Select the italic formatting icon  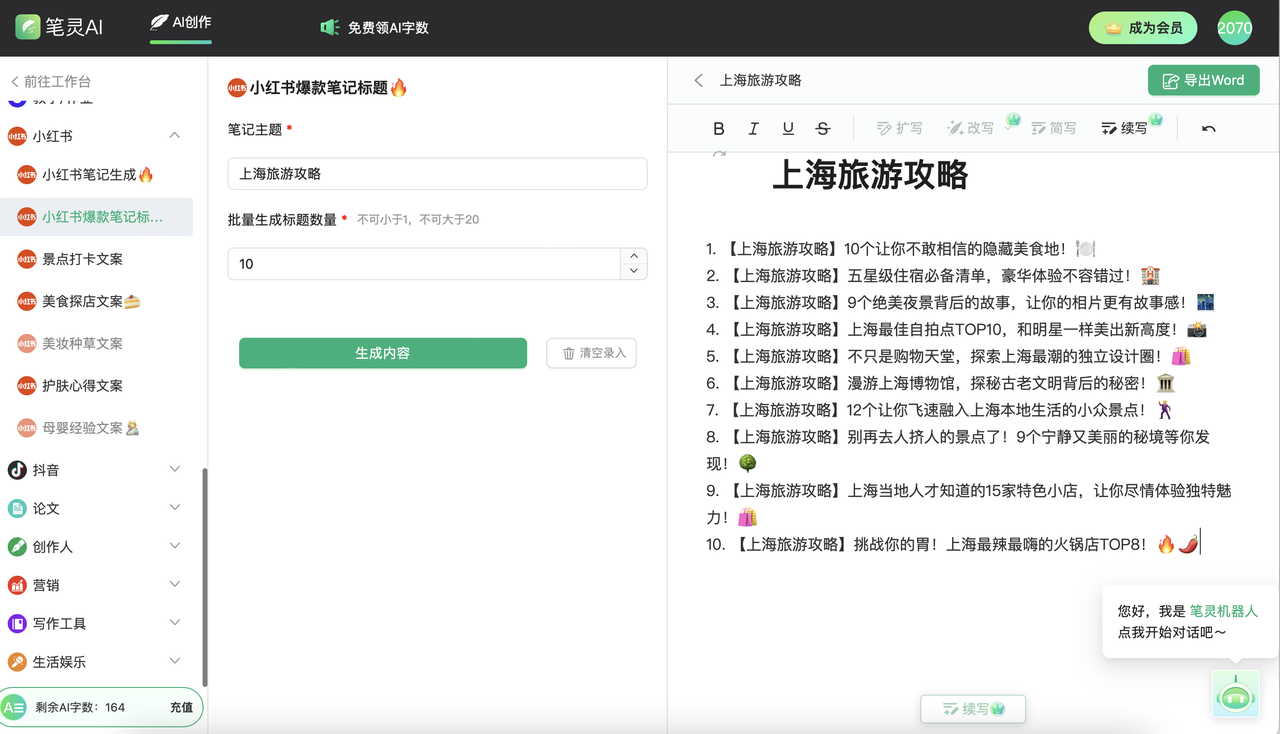click(x=753, y=128)
